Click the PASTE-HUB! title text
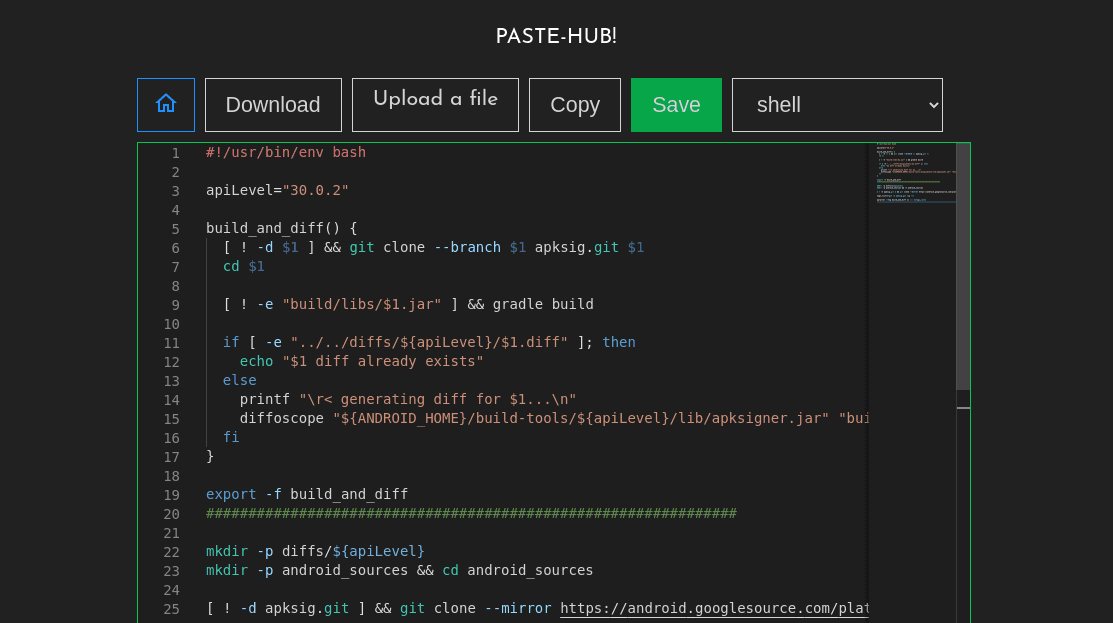 click(x=556, y=36)
